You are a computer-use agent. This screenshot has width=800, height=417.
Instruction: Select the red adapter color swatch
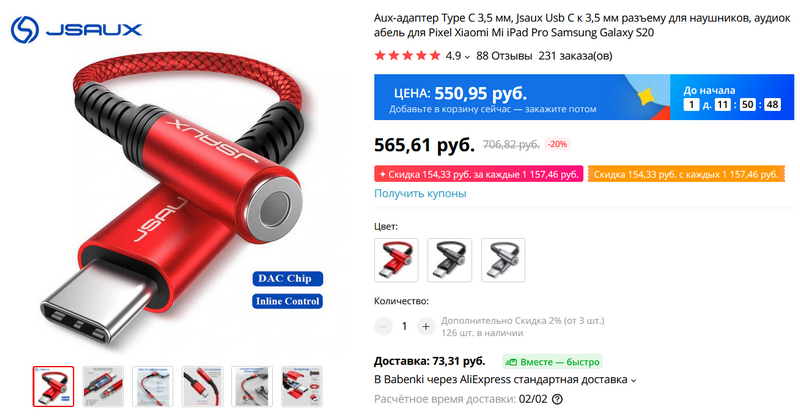(396, 260)
